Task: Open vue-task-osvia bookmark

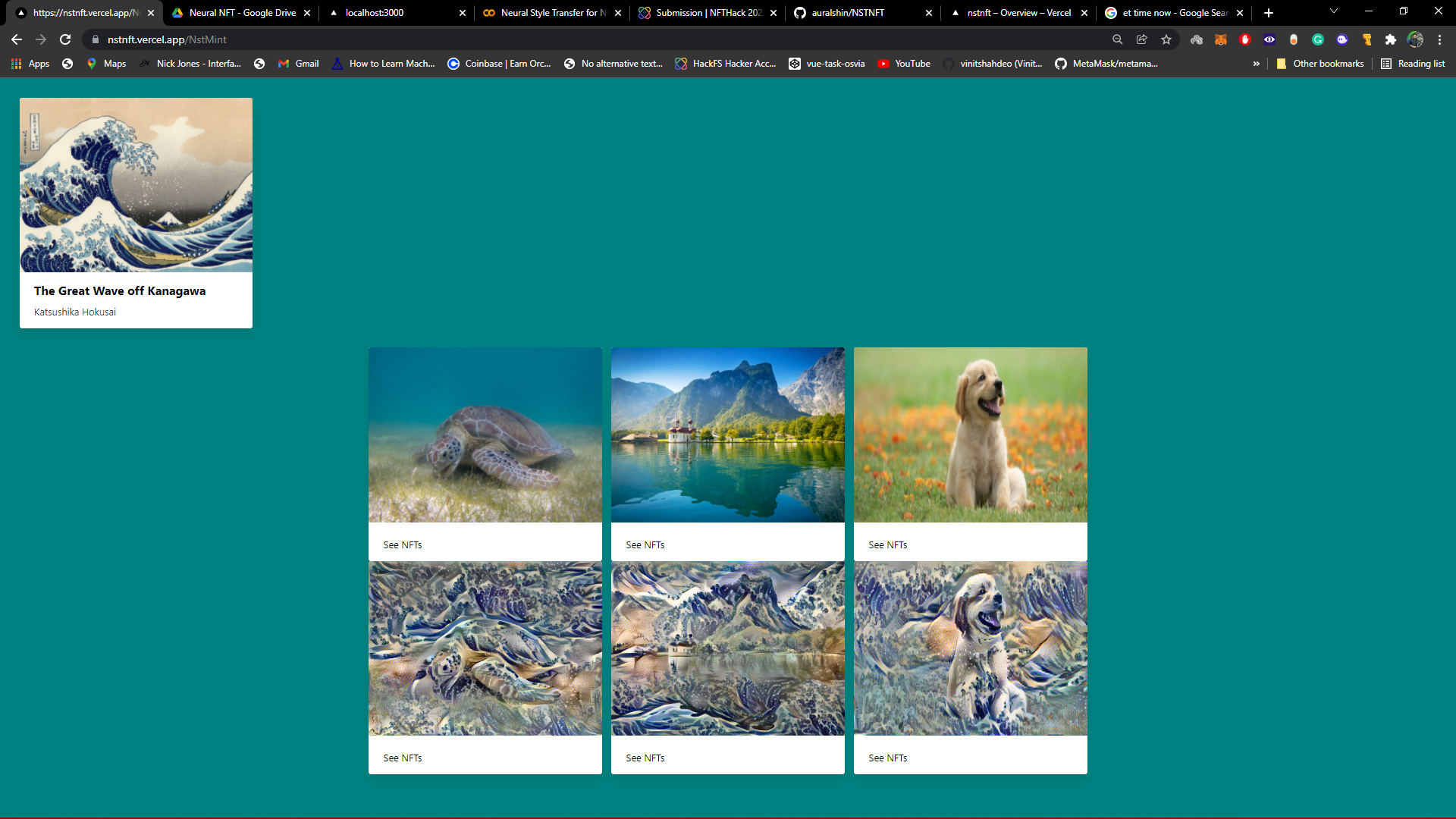Action: [827, 64]
